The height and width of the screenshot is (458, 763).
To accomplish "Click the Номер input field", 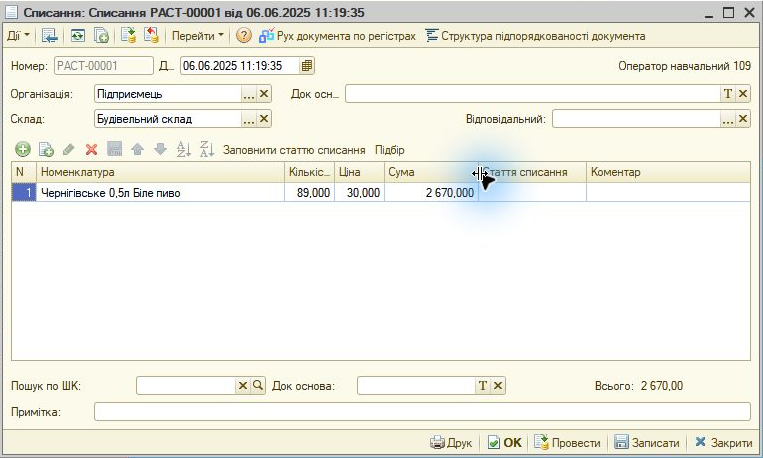I will 104,66.
